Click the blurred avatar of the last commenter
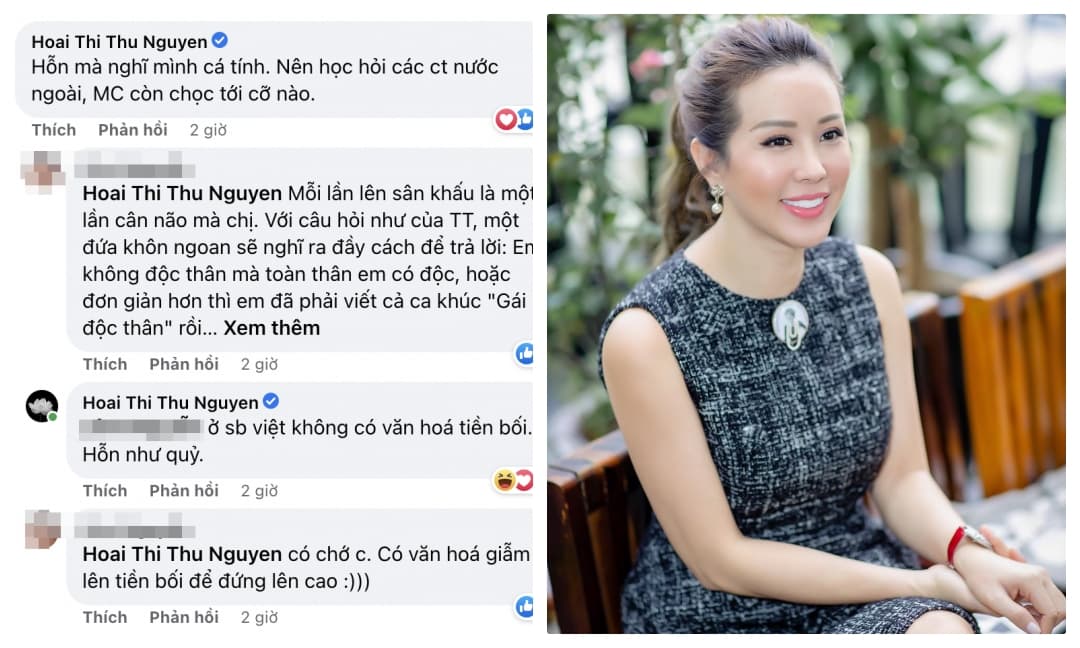The image size is (1080, 648). coord(42,529)
